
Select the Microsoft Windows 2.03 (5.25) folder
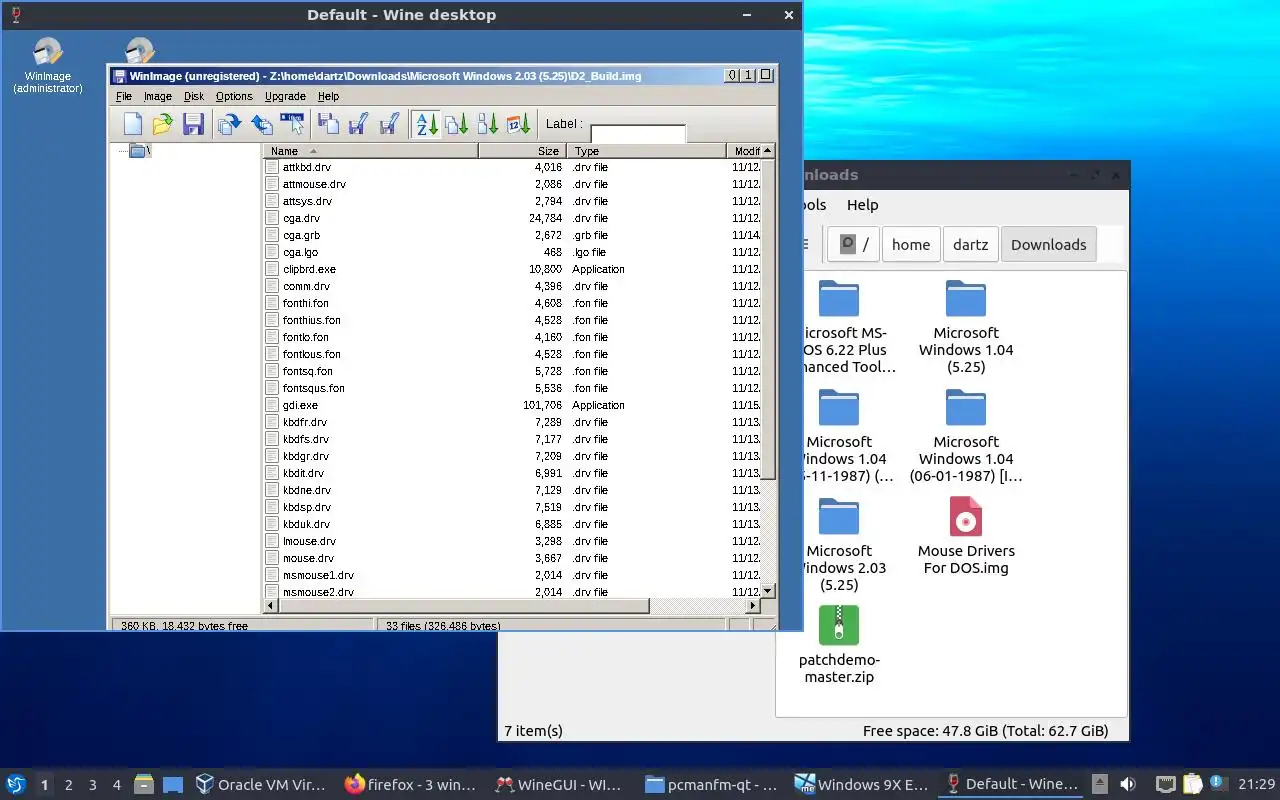coord(838,545)
